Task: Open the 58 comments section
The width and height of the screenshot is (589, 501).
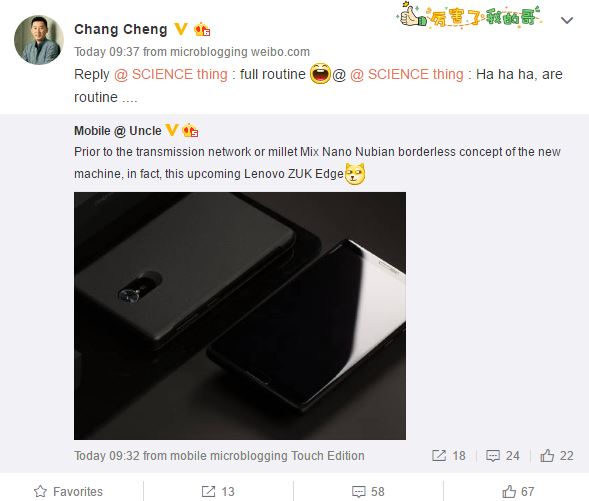Action: pos(368,491)
